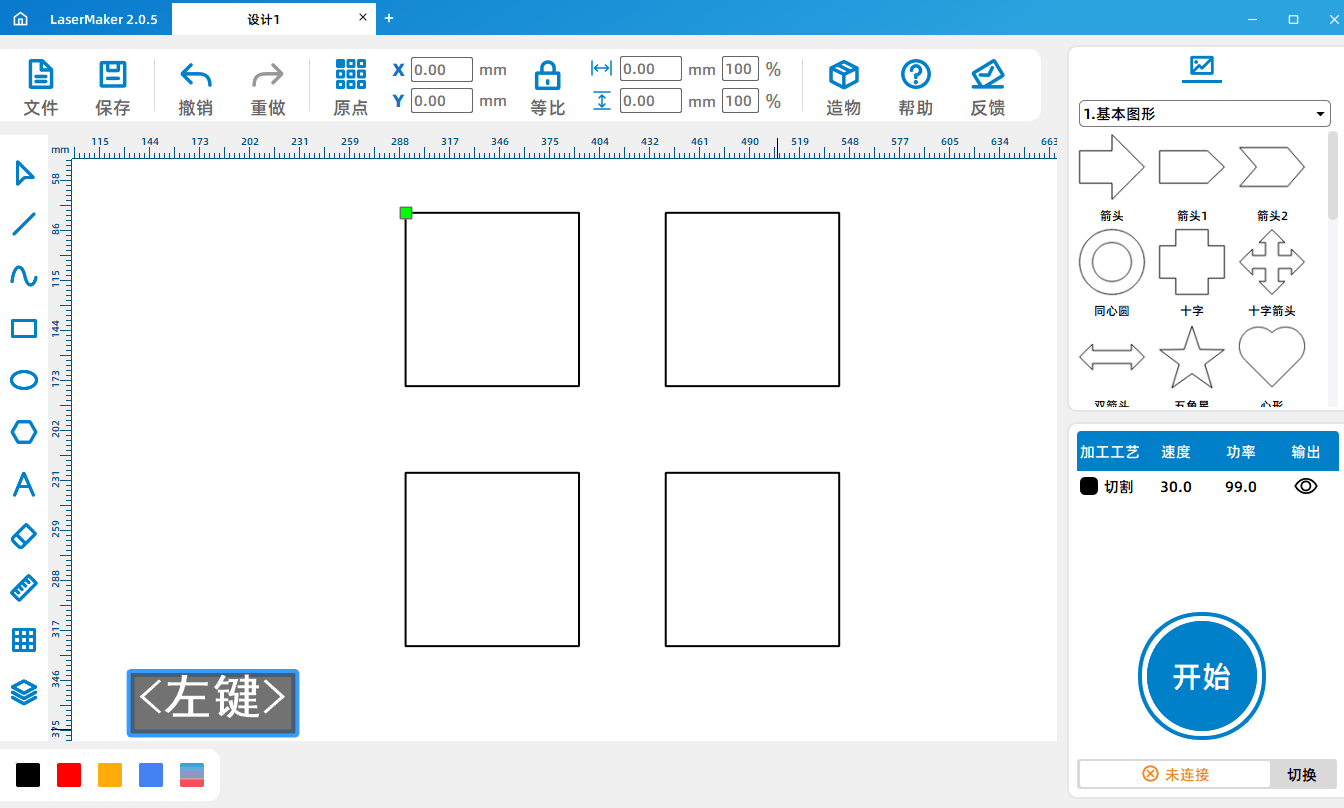Image resolution: width=1344 pixels, height=808 pixels.
Task: Select the red color swatch
Action: pyautogui.click(x=69, y=774)
